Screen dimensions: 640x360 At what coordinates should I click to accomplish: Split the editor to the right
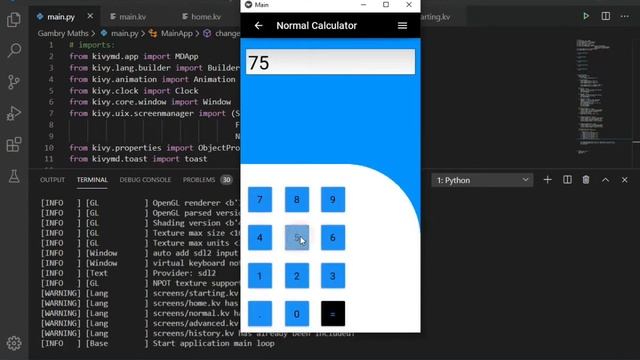pyautogui.click(x=606, y=16)
